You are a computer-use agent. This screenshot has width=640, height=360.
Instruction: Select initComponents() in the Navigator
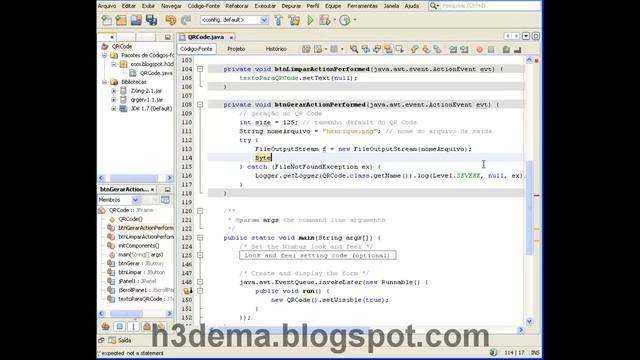[138, 246]
